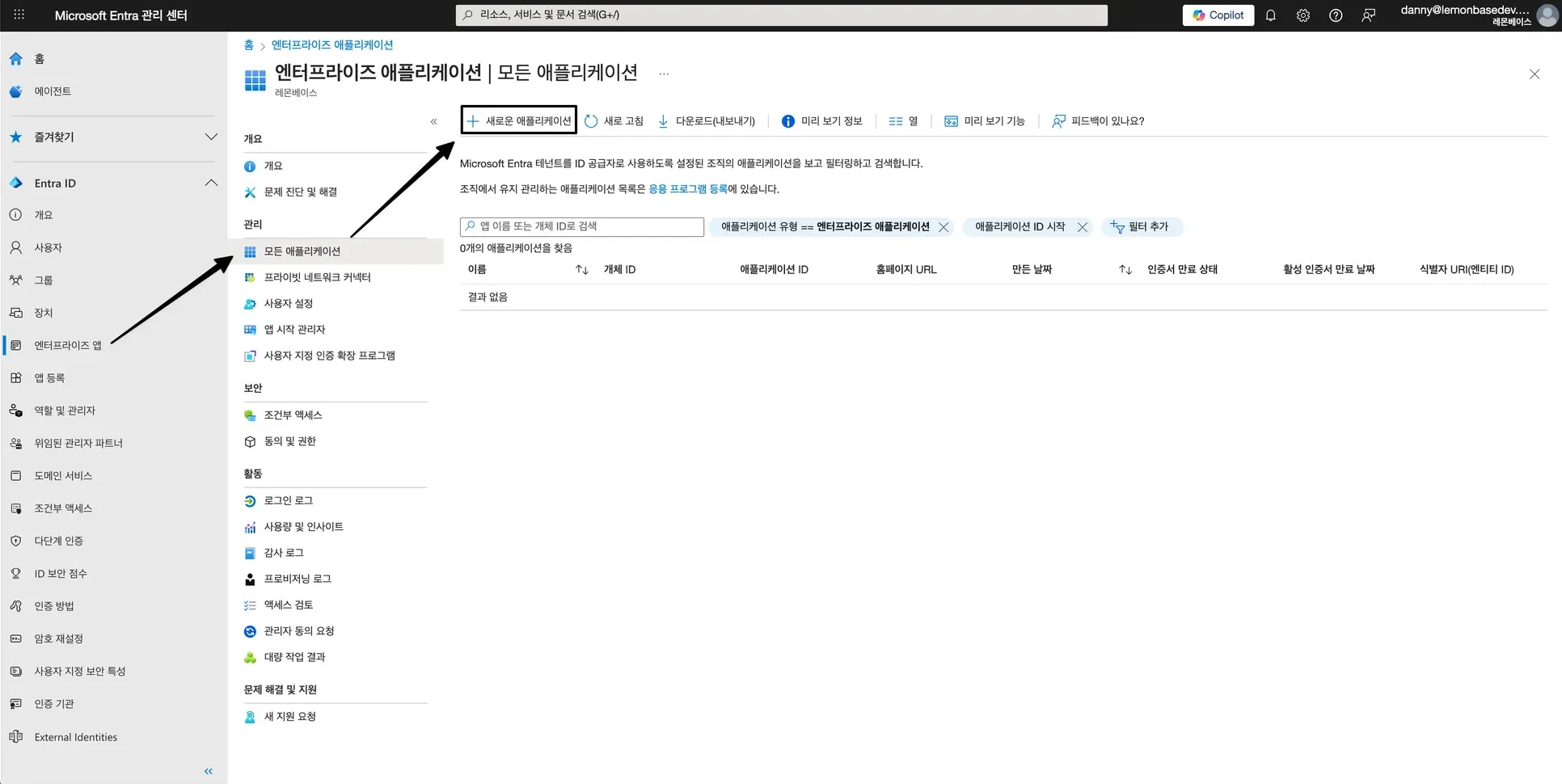Open portal settings gear icon

[1302, 15]
